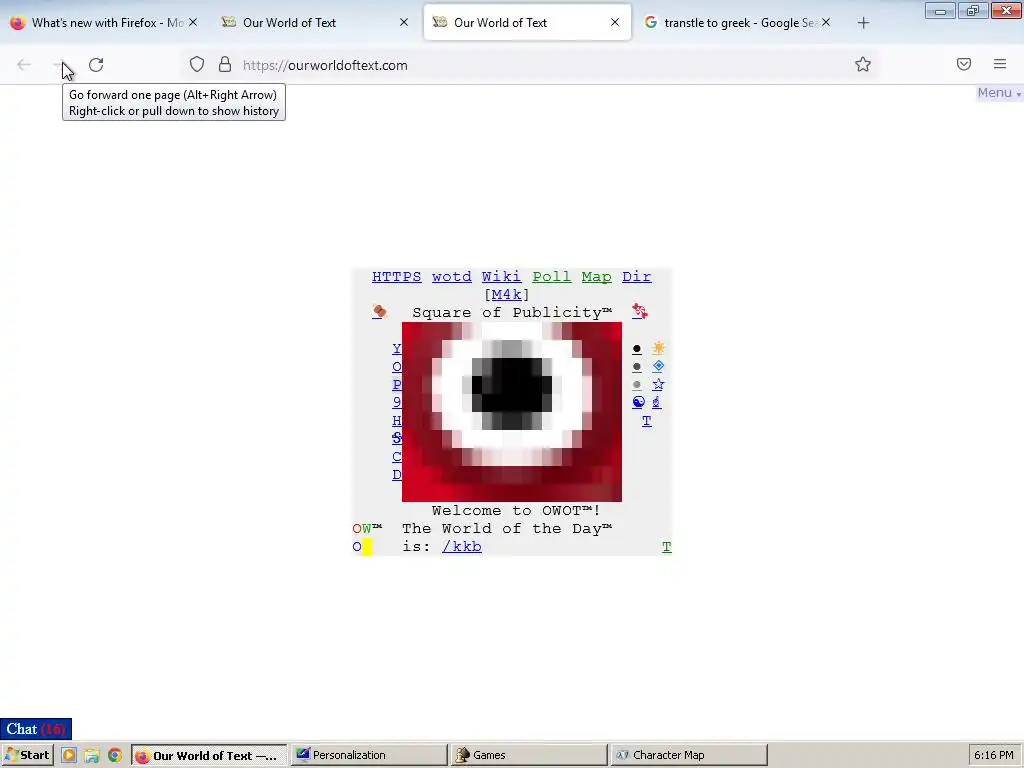Click the pixelated eye image
1024x768 pixels.
click(x=512, y=412)
